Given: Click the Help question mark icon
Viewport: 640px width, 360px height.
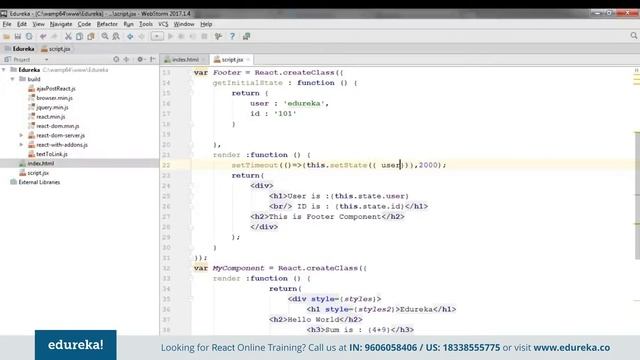Looking at the screenshot, I should point(232,37).
